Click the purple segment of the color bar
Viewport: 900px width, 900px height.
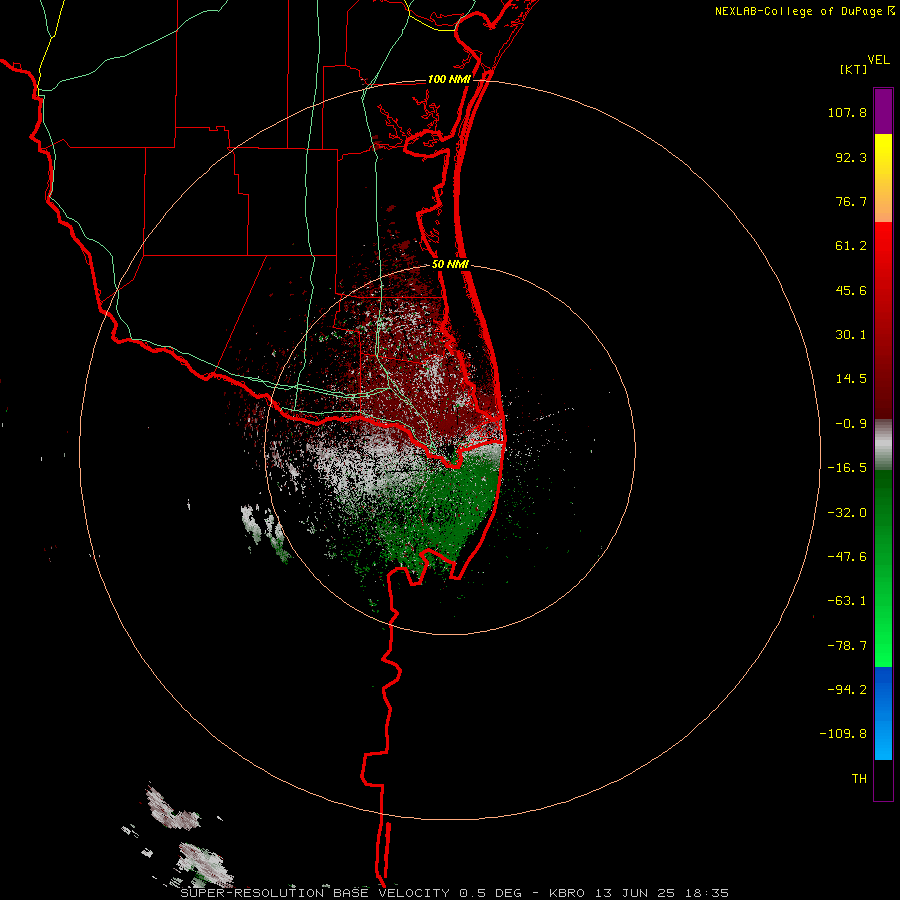[x=883, y=111]
